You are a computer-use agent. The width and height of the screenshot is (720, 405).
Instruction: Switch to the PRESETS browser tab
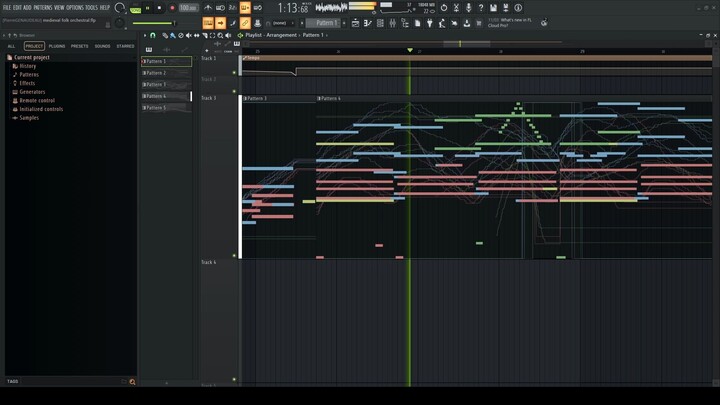pyautogui.click(x=79, y=46)
